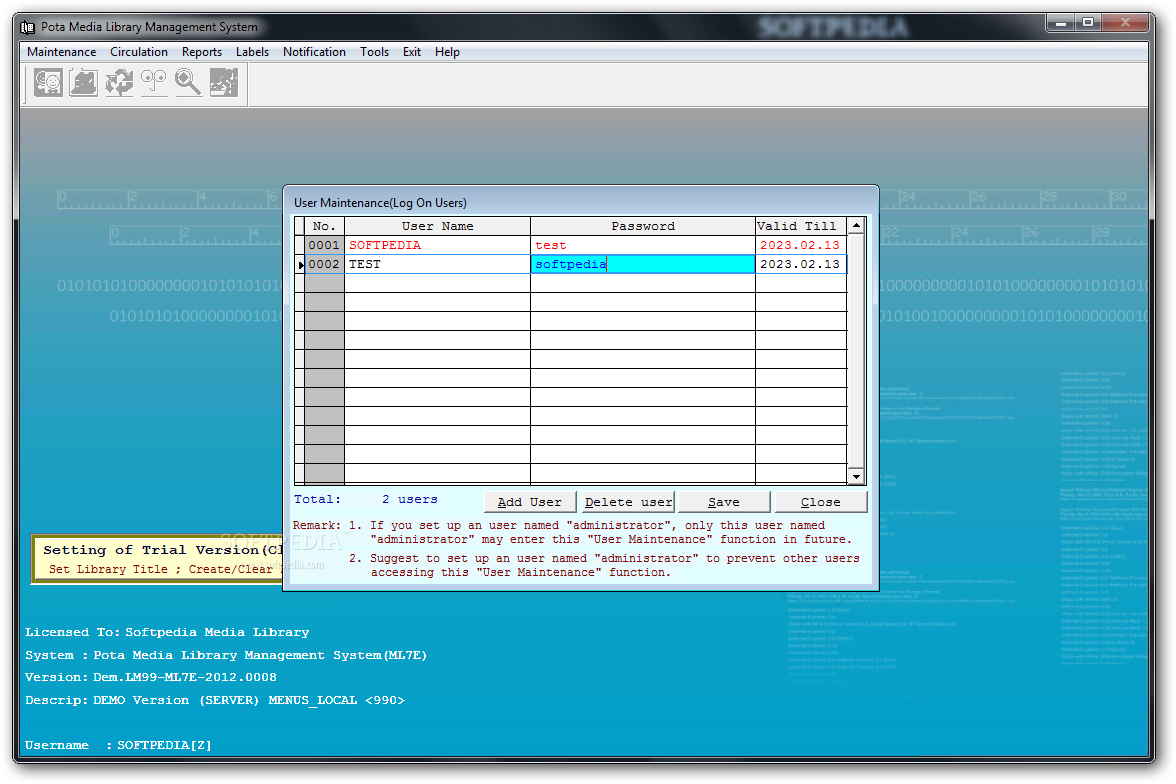
Task: Click the magnifying glass search toolbar icon
Action: click(188, 83)
